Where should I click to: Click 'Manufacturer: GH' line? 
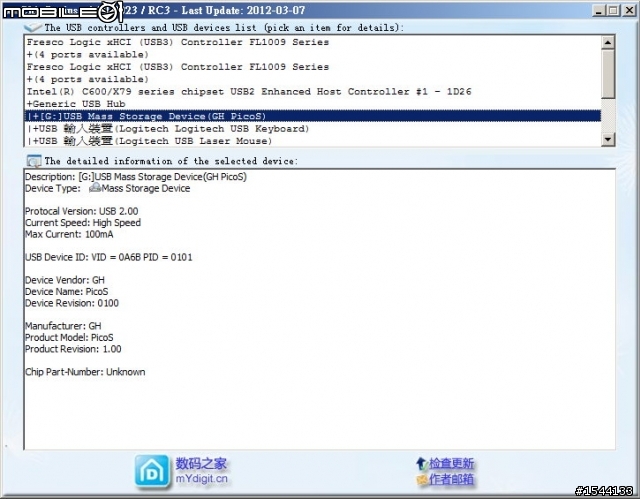click(63, 326)
